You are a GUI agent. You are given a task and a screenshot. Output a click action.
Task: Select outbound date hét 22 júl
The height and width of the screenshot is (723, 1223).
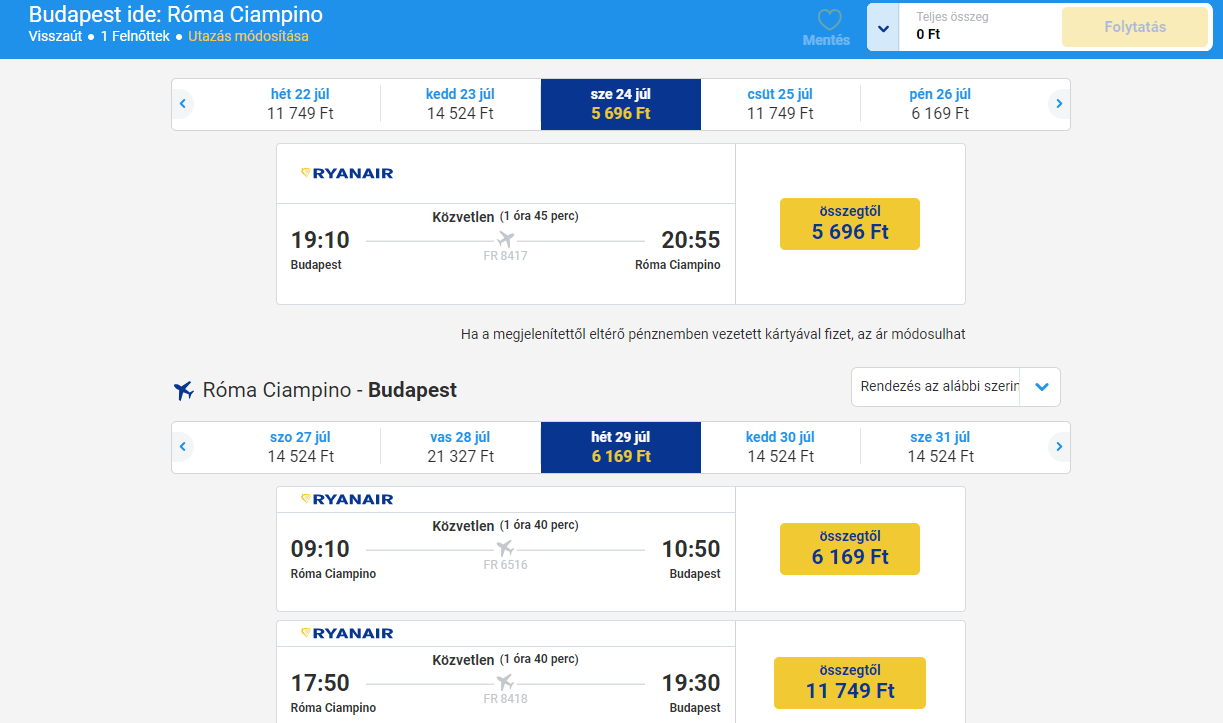300,104
